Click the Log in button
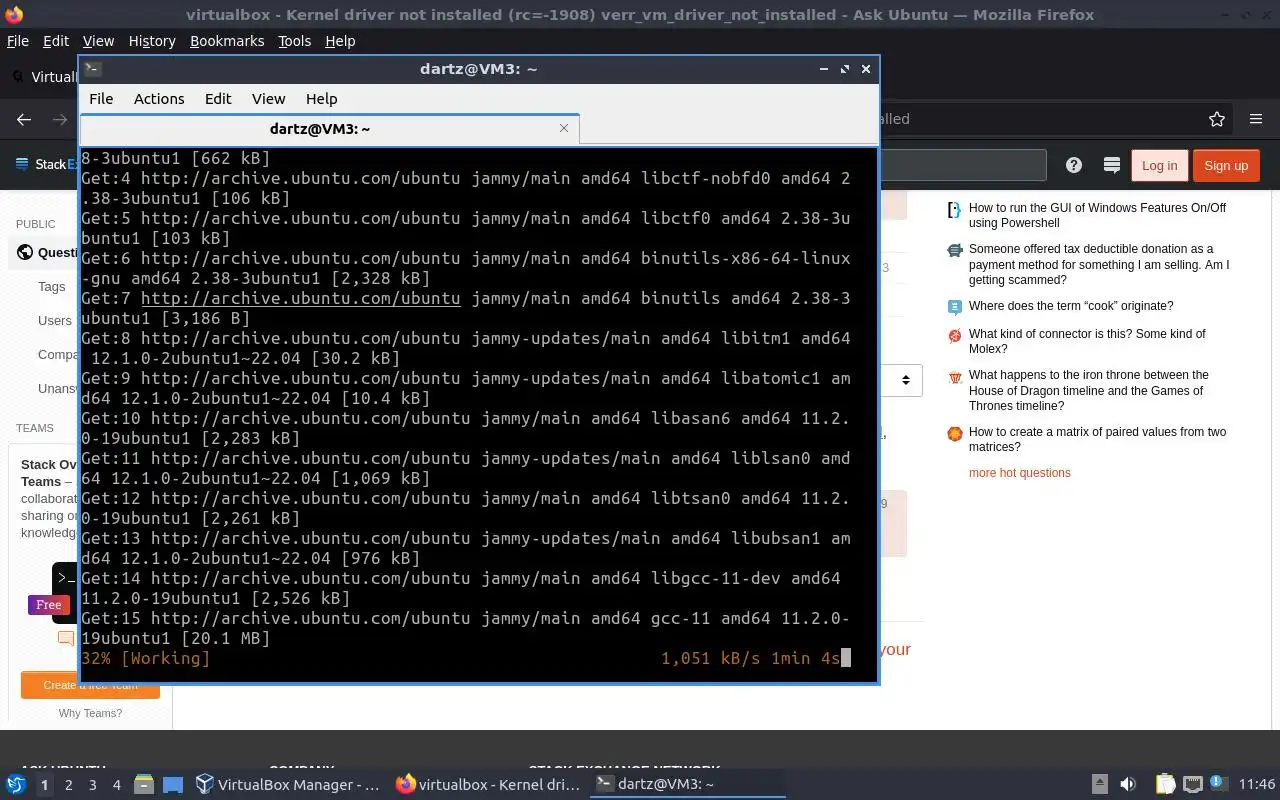 (x=1159, y=166)
